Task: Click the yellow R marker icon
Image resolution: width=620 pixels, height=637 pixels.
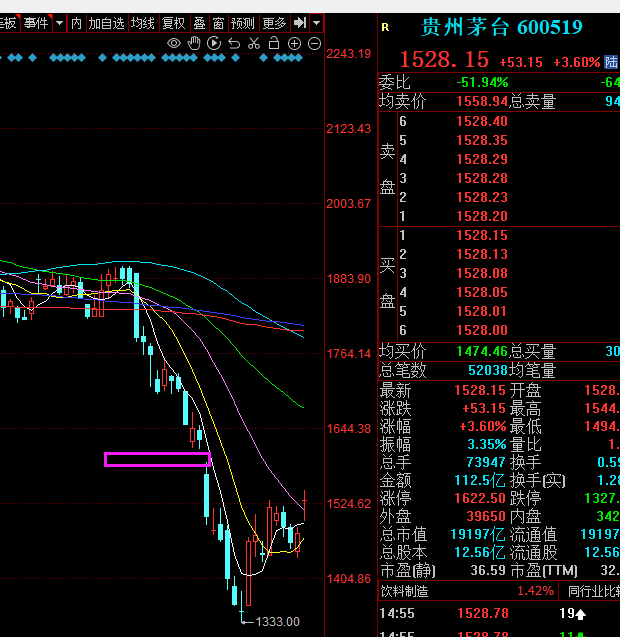Action: click(385, 27)
